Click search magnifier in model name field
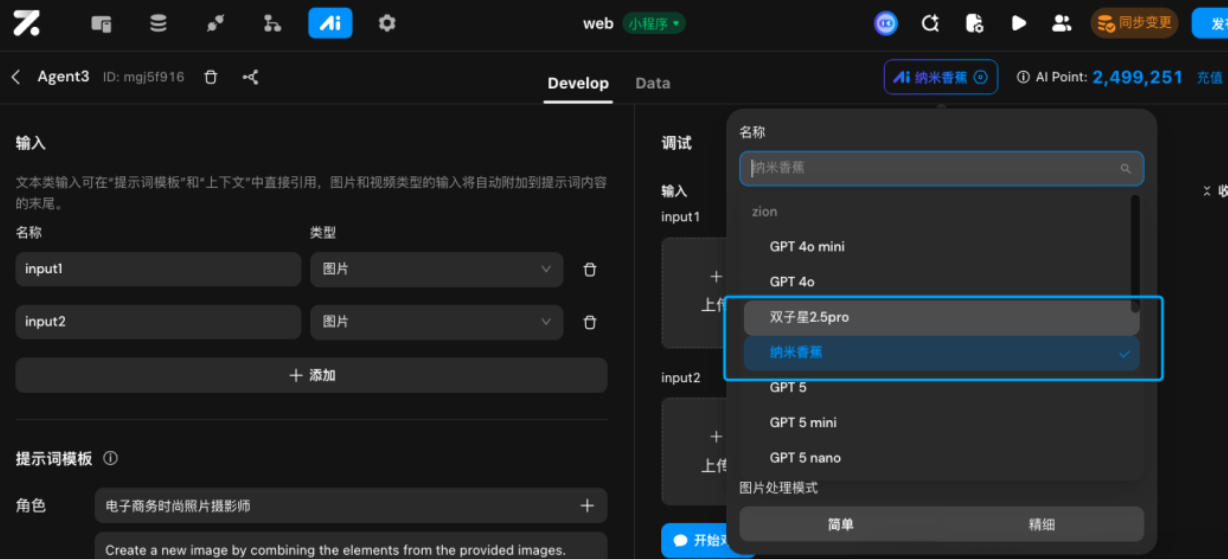The height and width of the screenshot is (559, 1228). pyautogui.click(x=1126, y=169)
